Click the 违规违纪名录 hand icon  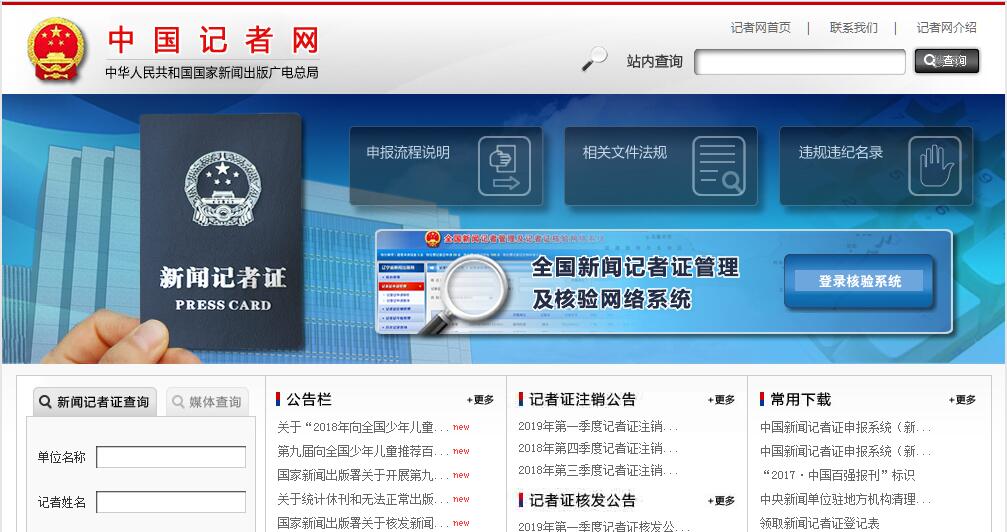[x=934, y=165]
